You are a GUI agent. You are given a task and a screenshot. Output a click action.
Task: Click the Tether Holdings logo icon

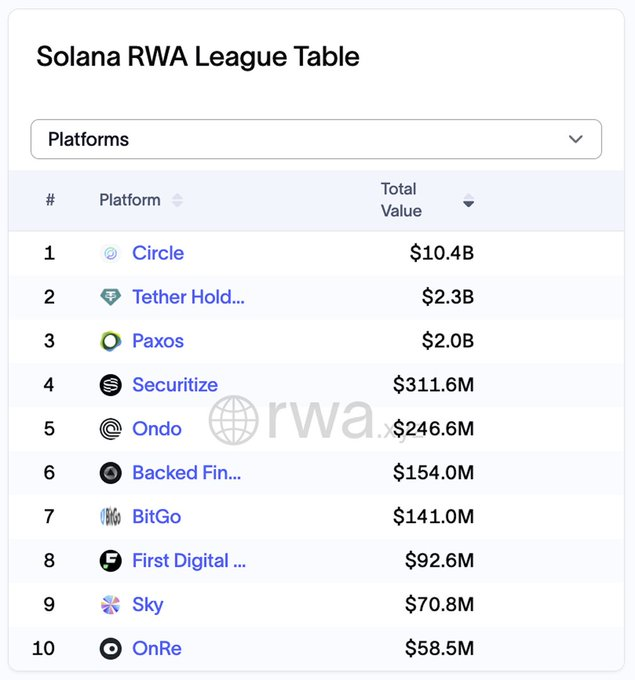coord(110,297)
